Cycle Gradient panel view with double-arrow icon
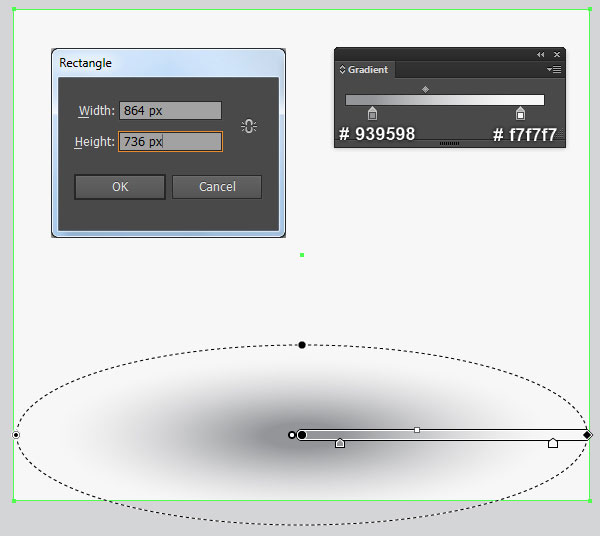Viewport: 600px width, 536px height. click(x=342, y=70)
